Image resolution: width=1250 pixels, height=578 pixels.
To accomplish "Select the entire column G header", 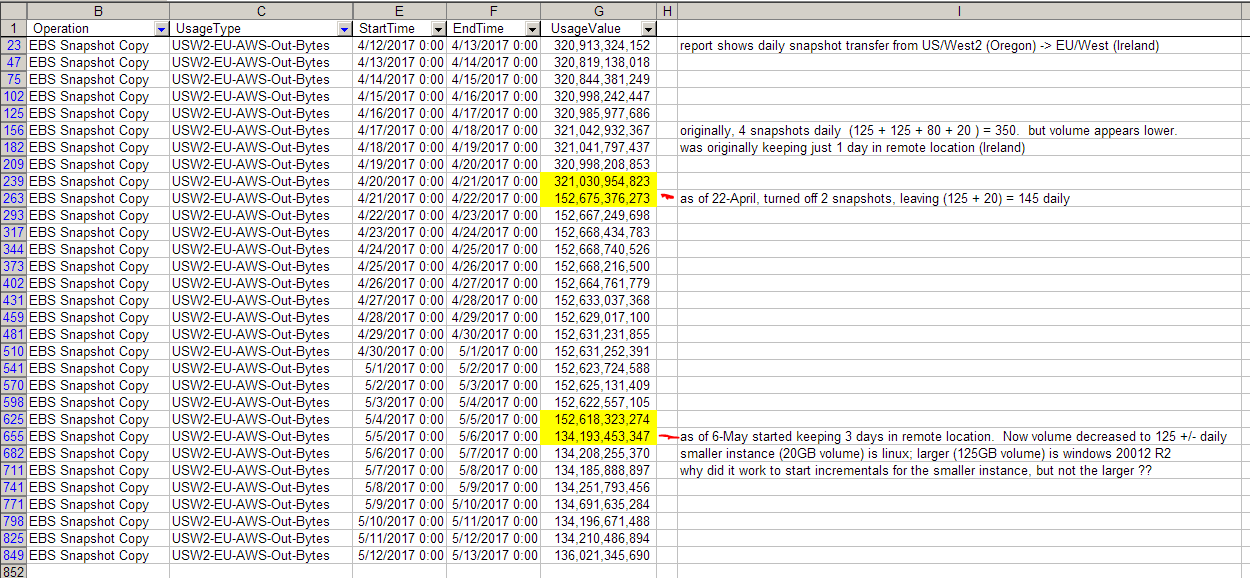I will tap(598, 10).
